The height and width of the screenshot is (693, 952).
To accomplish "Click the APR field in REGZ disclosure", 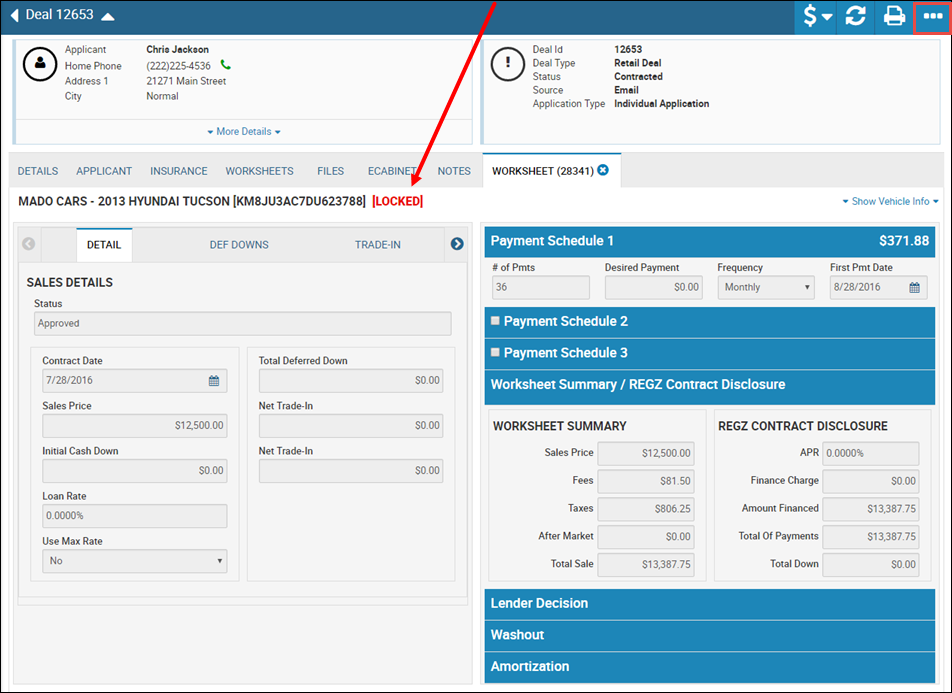I will click(x=871, y=453).
